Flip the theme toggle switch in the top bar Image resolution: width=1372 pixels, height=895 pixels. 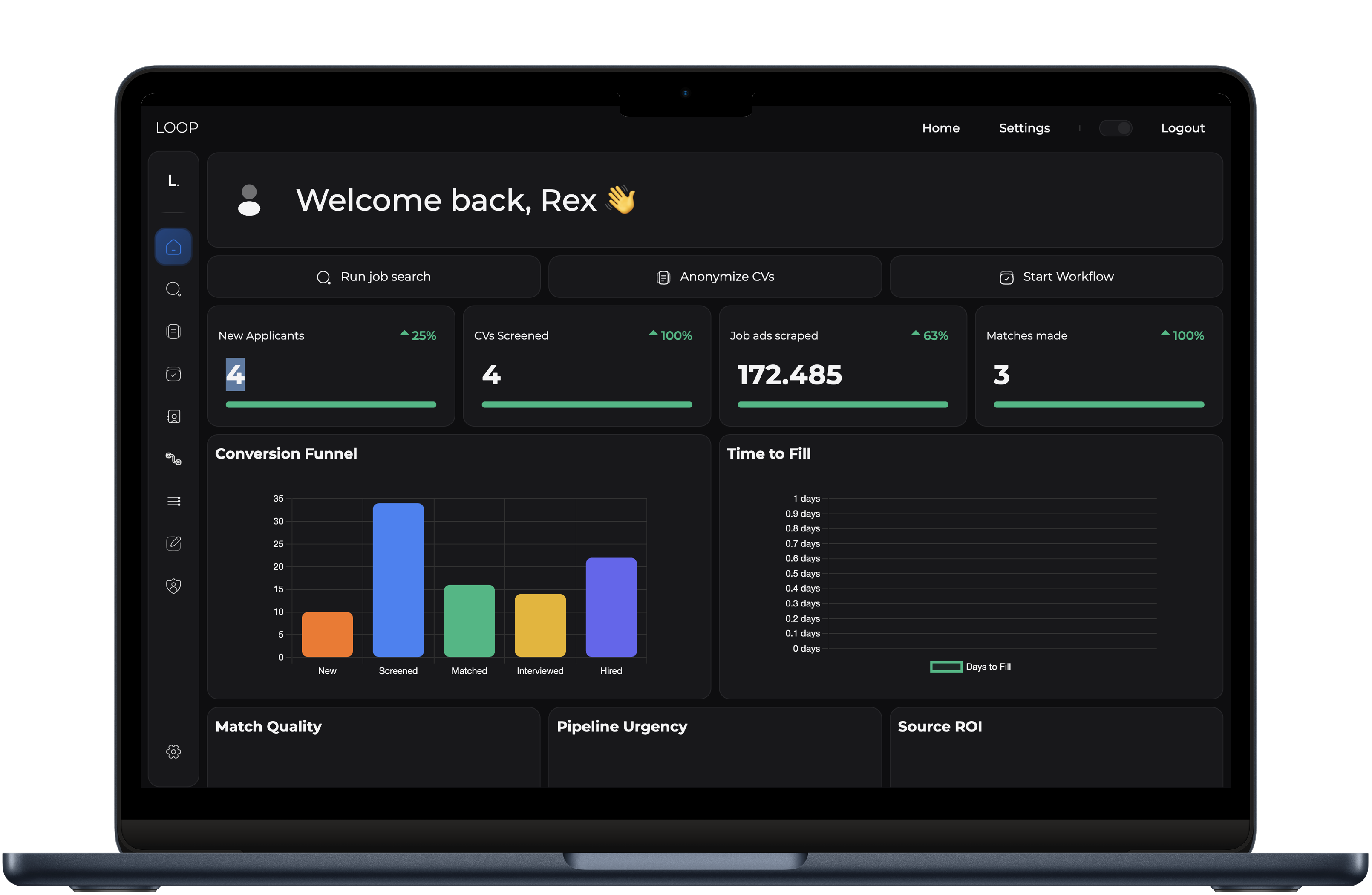tap(1116, 128)
